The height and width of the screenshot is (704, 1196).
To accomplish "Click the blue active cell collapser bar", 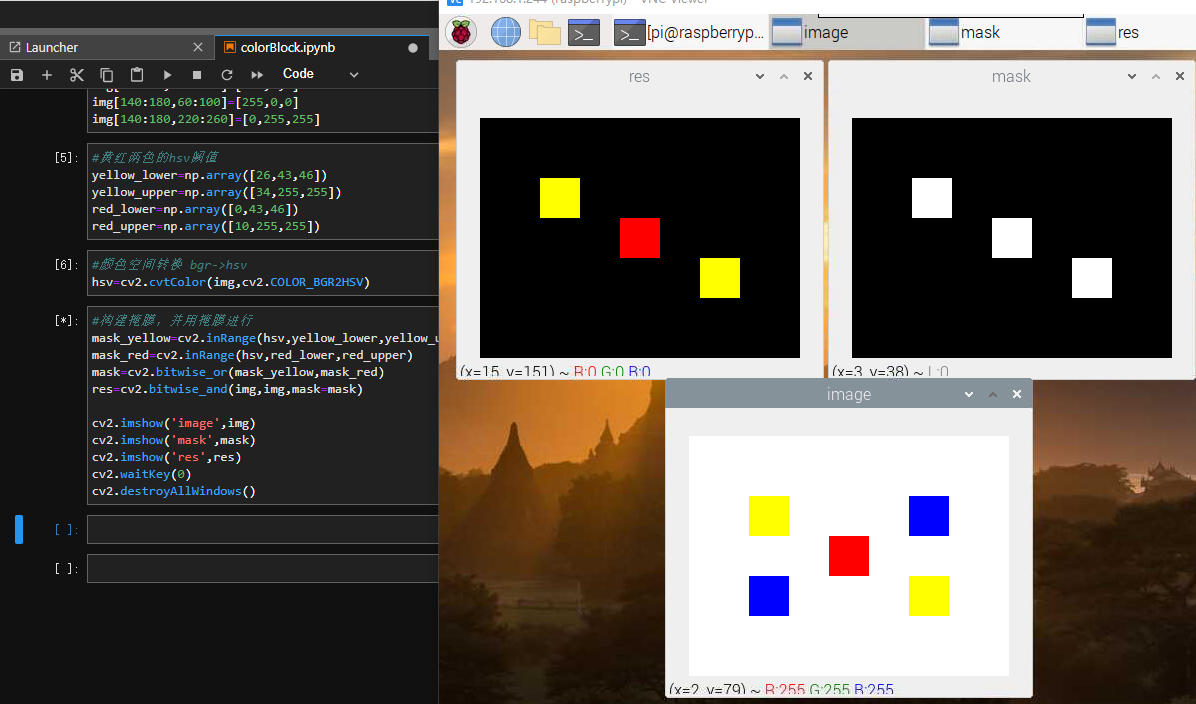I will click(19, 529).
